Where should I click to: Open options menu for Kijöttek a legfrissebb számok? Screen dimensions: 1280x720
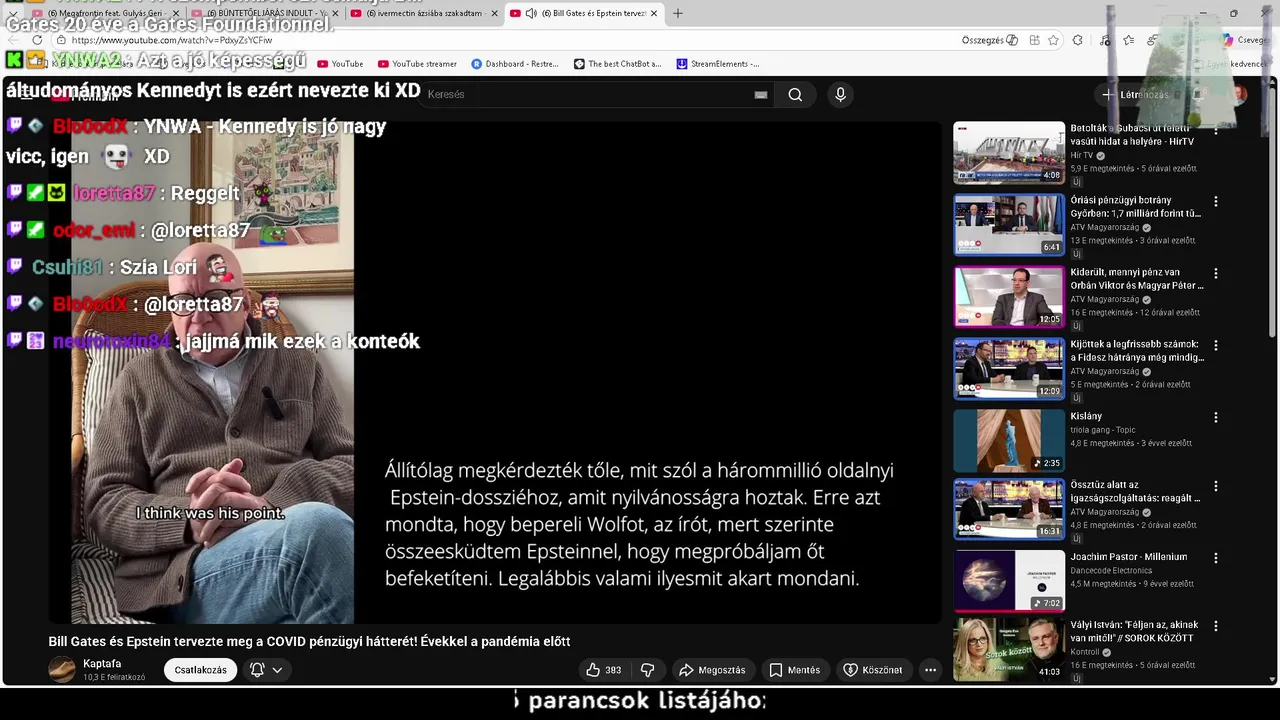[x=1215, y=346]
